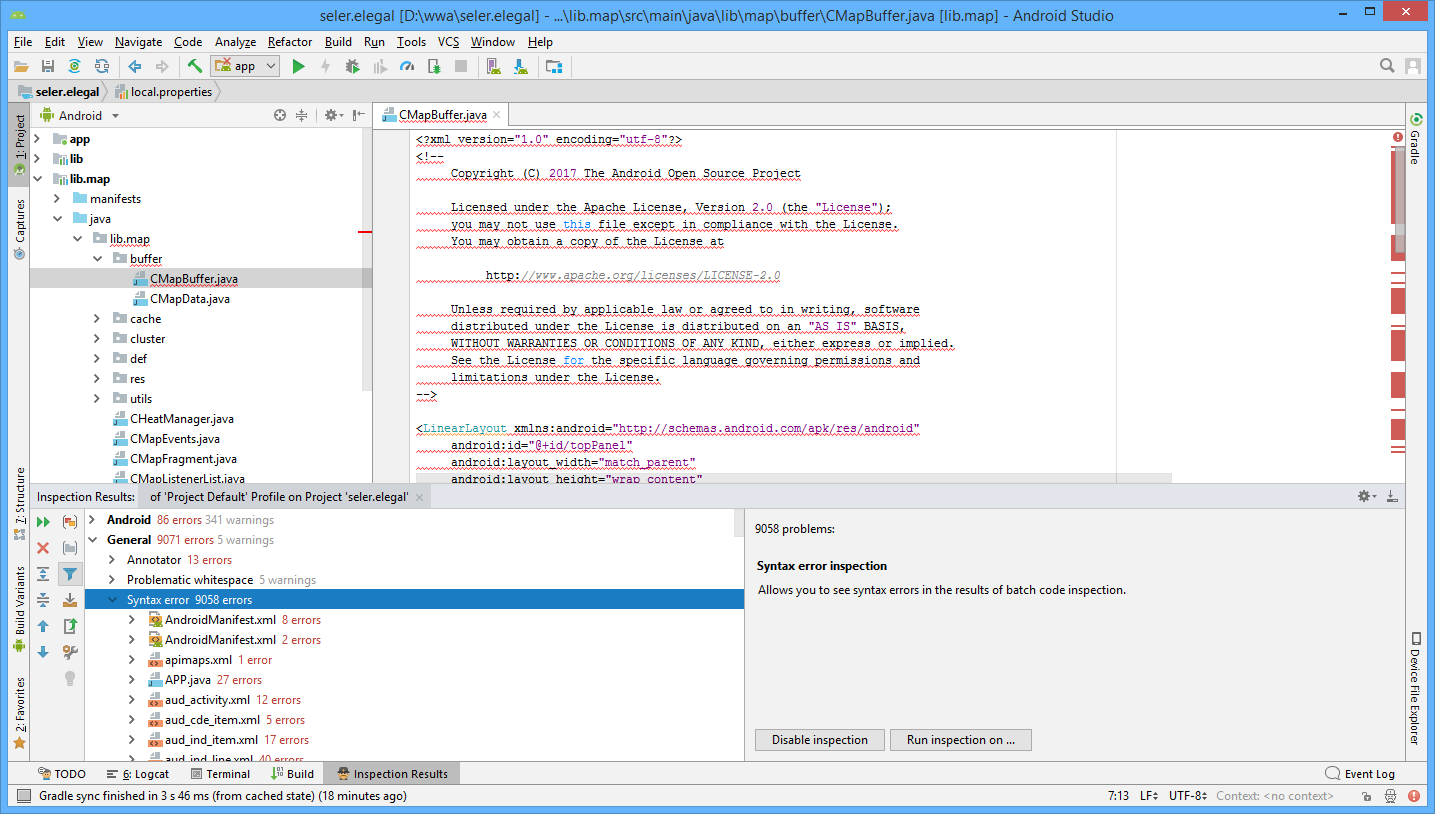Screen dimensions: 1435x814
Task: Collapse the lib.map module node
Action: tap(37, 179)
